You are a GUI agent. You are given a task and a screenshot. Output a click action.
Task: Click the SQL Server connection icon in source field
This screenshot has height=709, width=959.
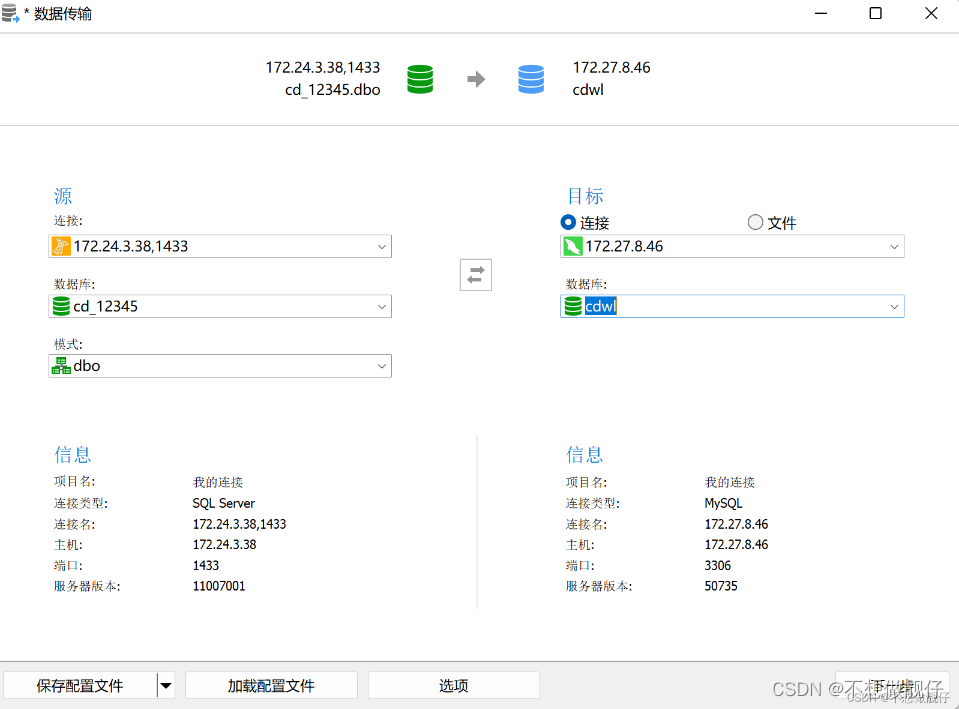[x=61, y=247]
